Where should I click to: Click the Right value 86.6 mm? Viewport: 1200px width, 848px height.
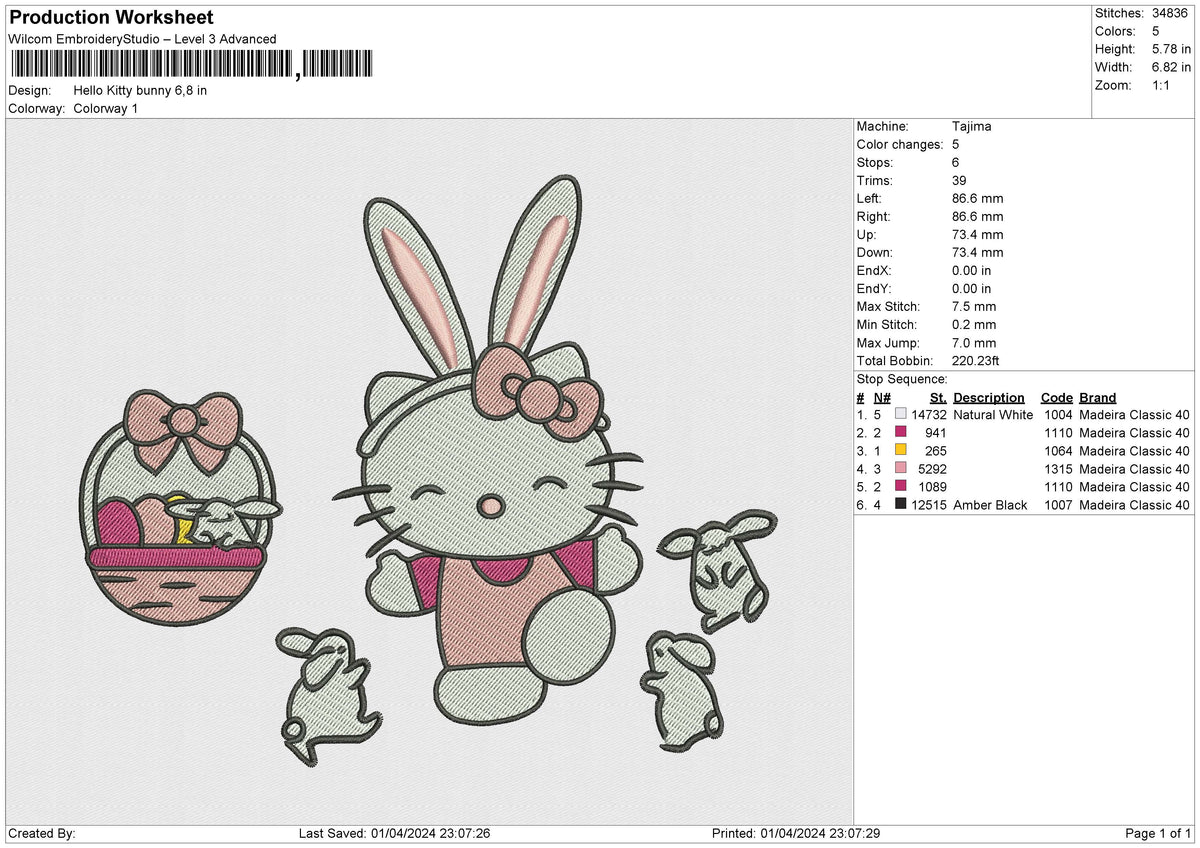tap(978, 216)
